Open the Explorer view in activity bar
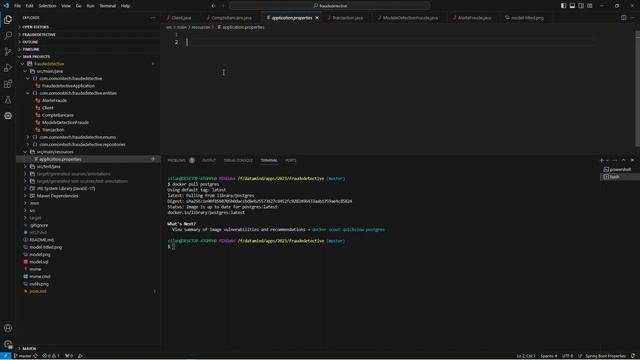This screenshot has width=640, height=360. [8, 20]
